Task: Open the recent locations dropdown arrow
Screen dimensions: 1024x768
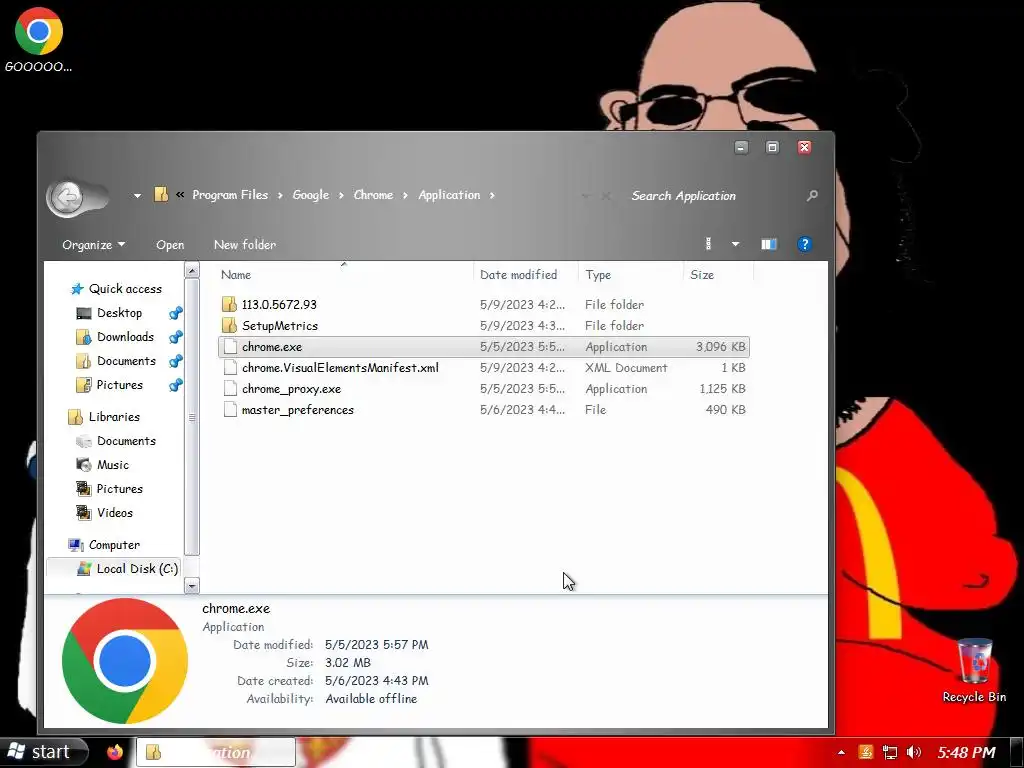Action: 137,195
